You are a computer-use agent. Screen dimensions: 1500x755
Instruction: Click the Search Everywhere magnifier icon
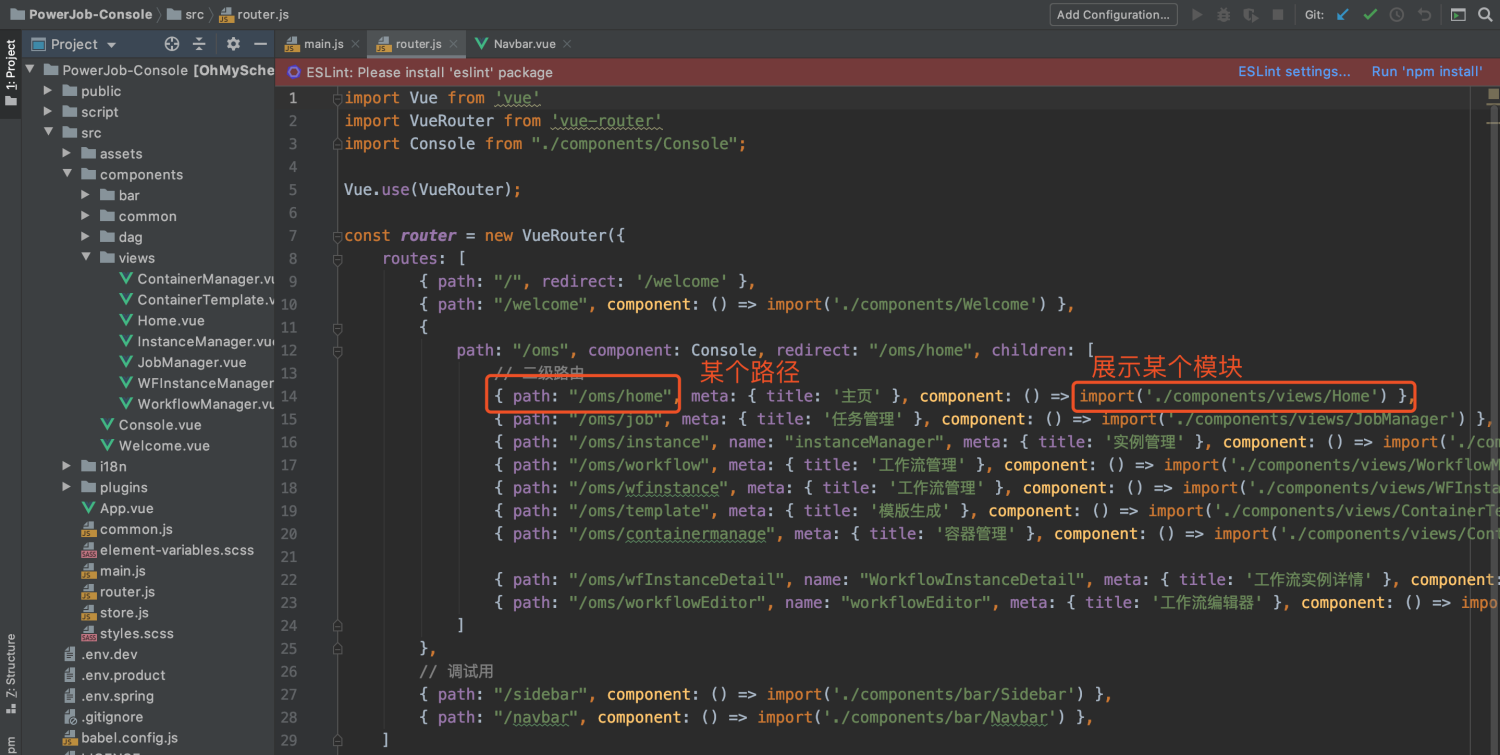point(1485,15)
